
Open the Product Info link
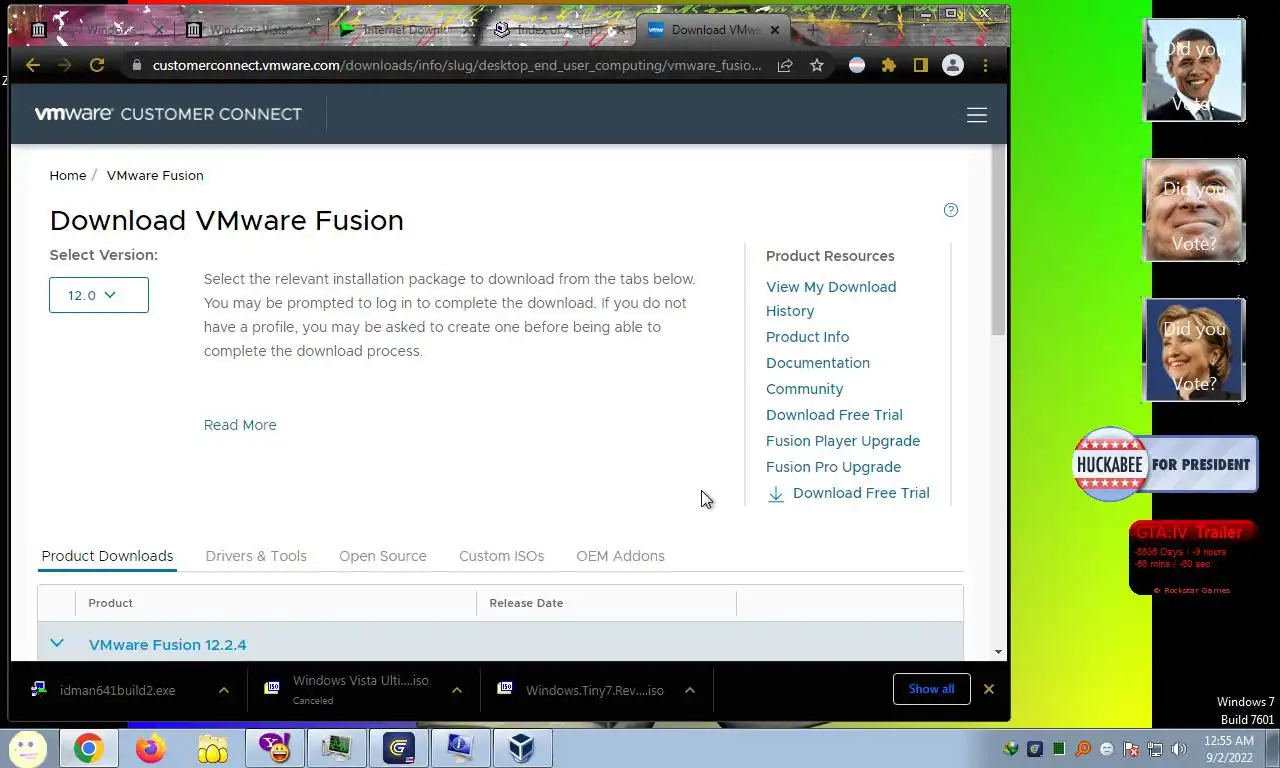coord(807,337)
